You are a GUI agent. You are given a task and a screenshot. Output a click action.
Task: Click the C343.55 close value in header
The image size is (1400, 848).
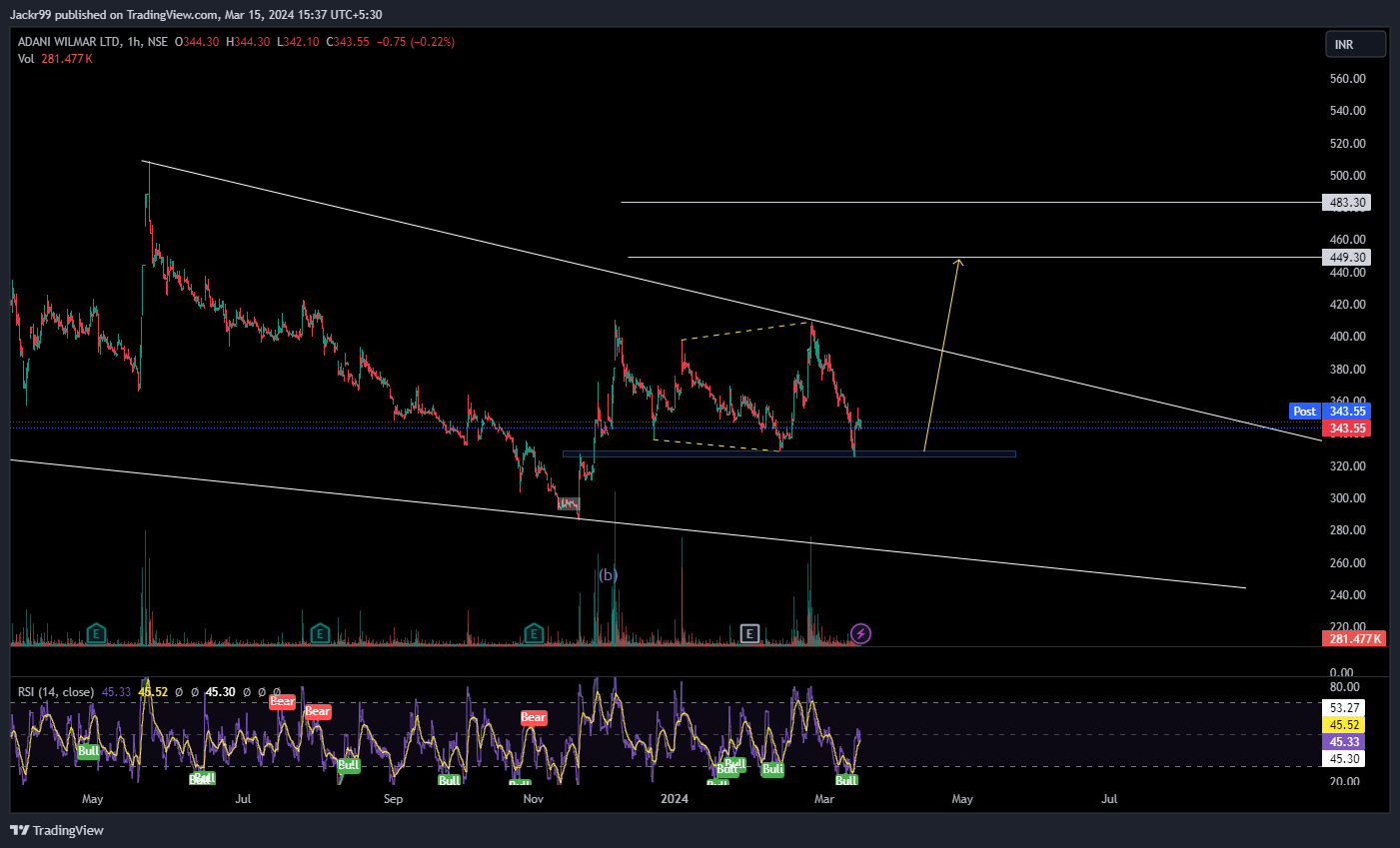point(348,42)
